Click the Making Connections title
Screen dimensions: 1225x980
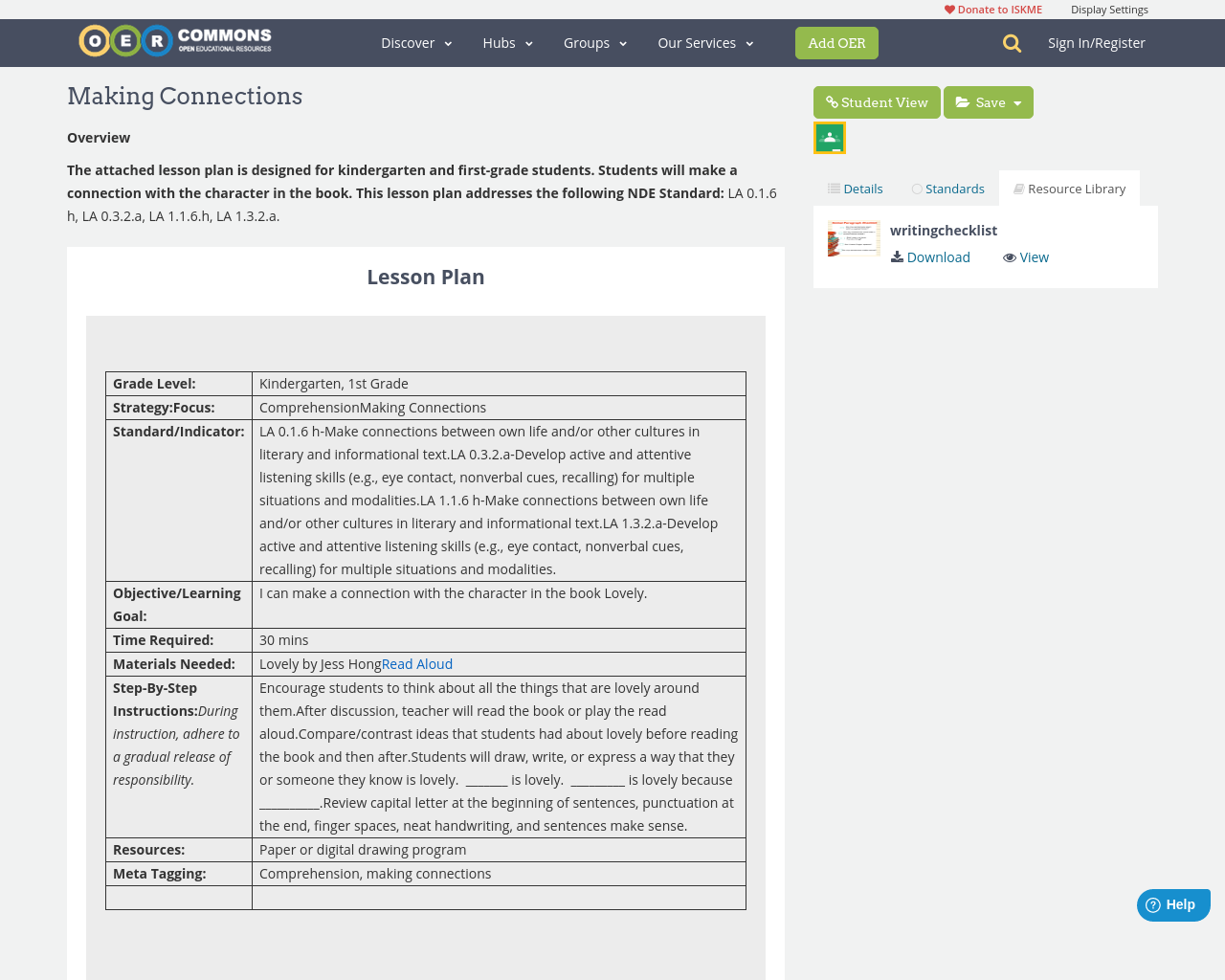pos(185,97)
